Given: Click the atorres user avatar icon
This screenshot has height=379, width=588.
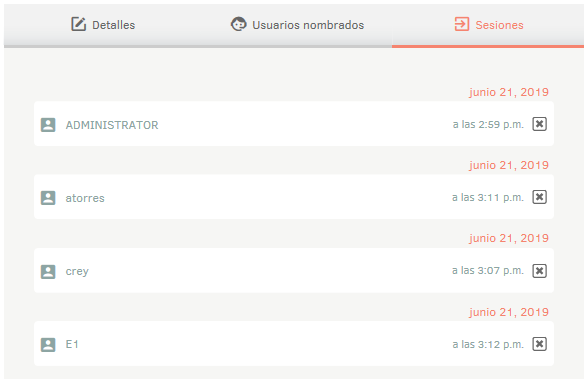Looking at the screenshot, I should pyautogui.click(x=48, y=198).
